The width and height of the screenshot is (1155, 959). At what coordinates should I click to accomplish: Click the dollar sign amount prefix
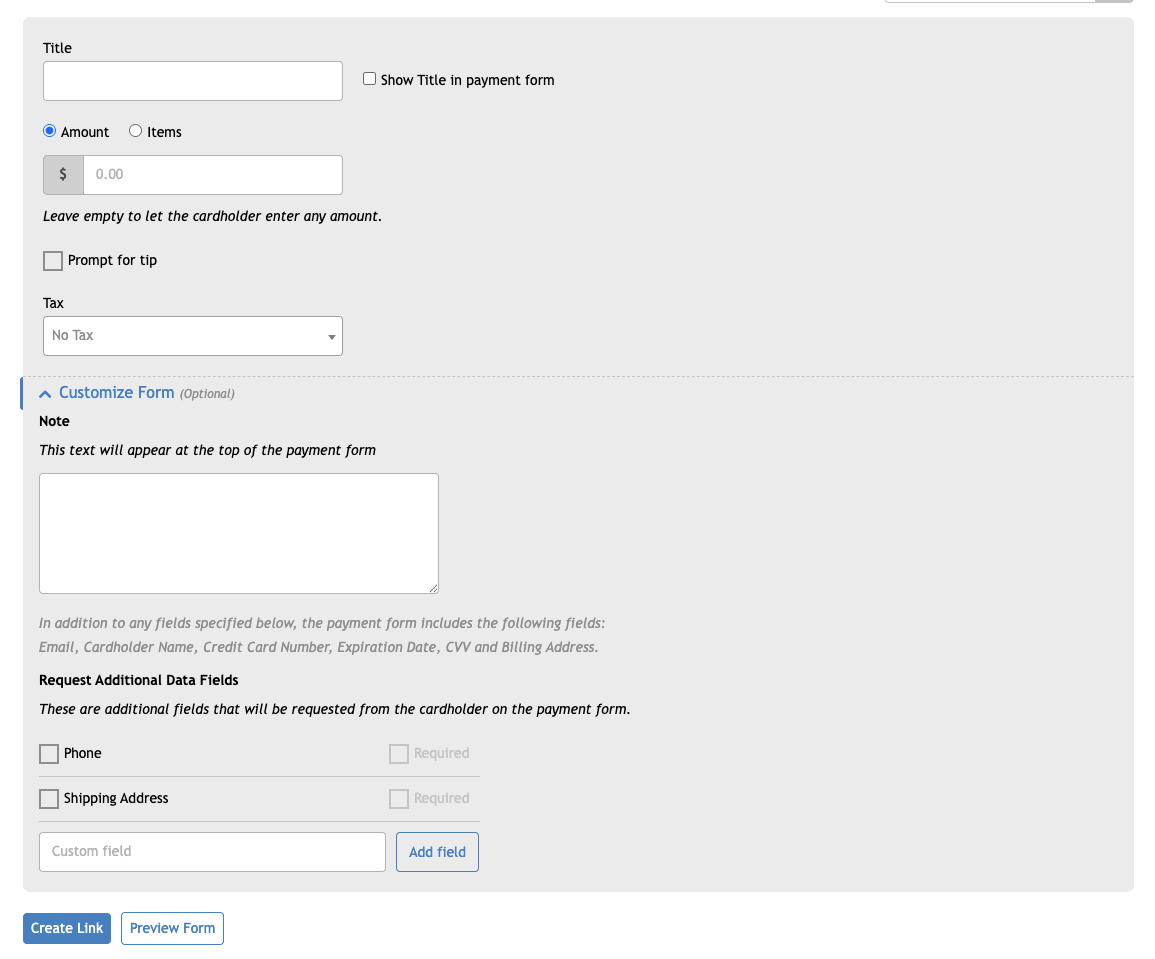click(x=63, y=175)
